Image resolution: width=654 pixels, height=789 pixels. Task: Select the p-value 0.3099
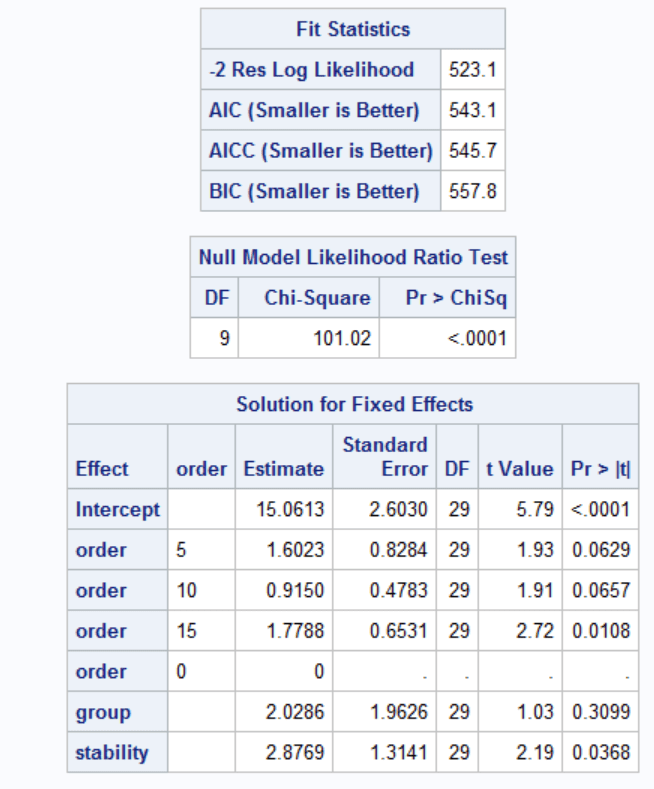click(x=601, y=712)
